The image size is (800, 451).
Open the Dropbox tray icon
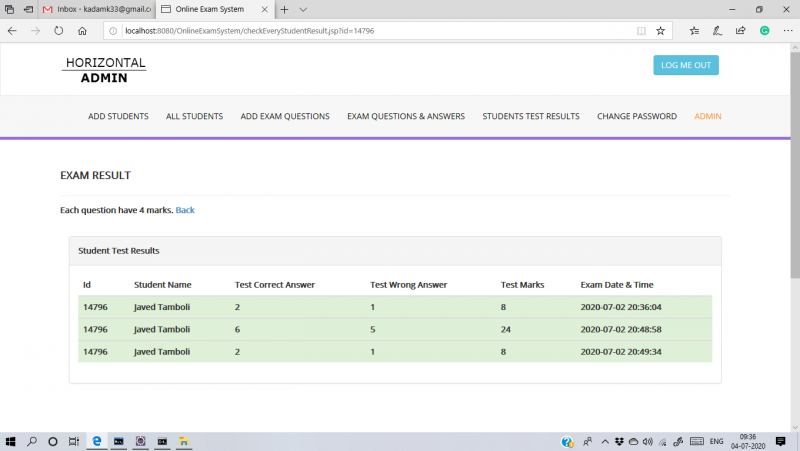[x=619, y=442]
